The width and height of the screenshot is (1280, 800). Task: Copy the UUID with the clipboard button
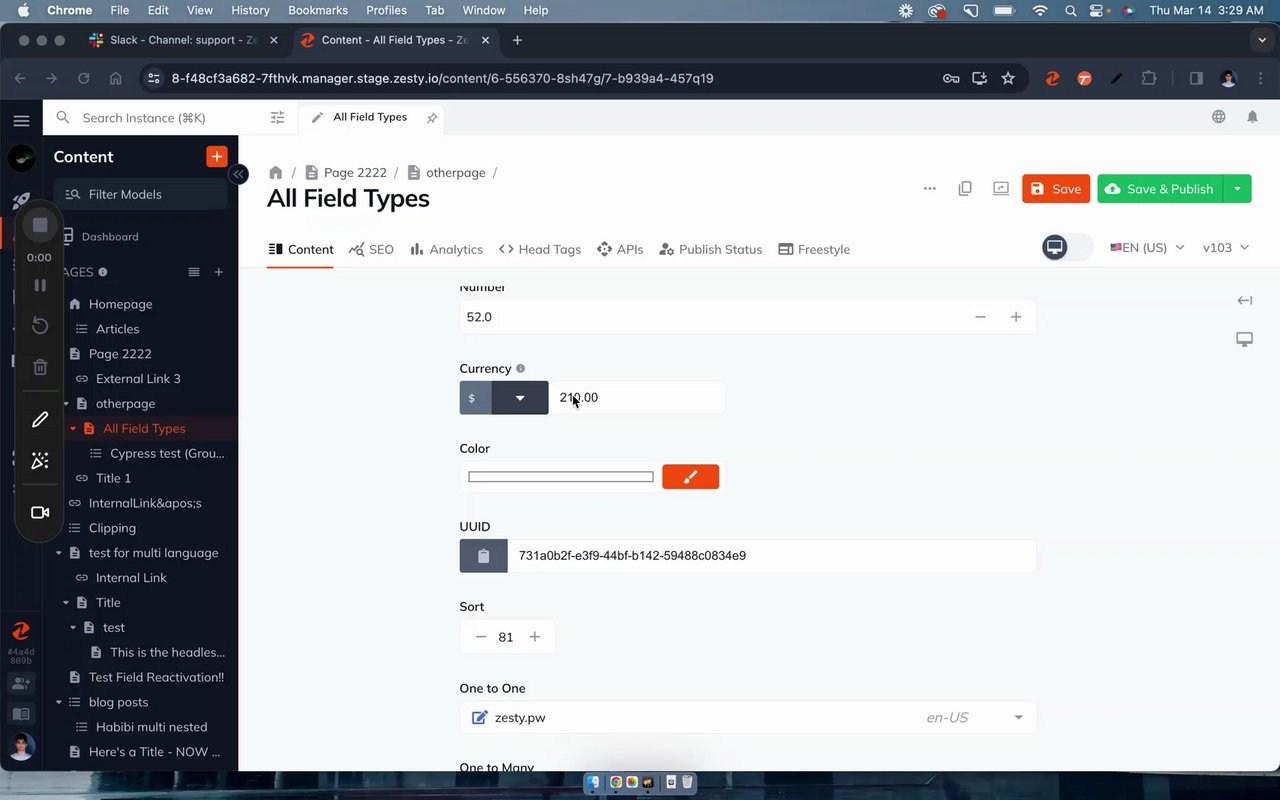483,556
